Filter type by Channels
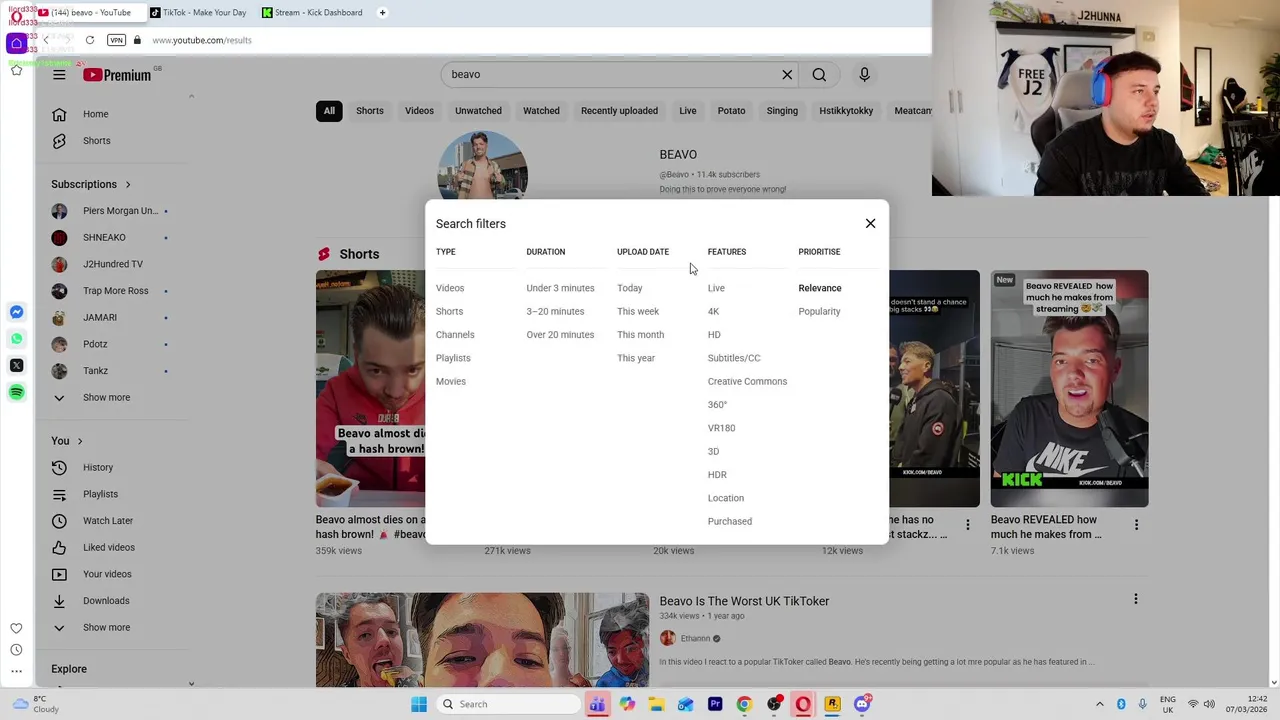Viewport: 1280px width, 720px height. (x=455, y=335)
